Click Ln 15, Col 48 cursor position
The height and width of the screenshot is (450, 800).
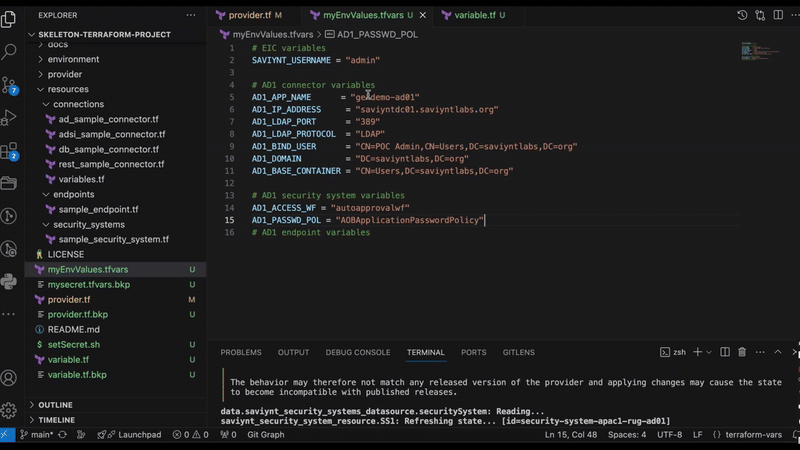point(570,435)
